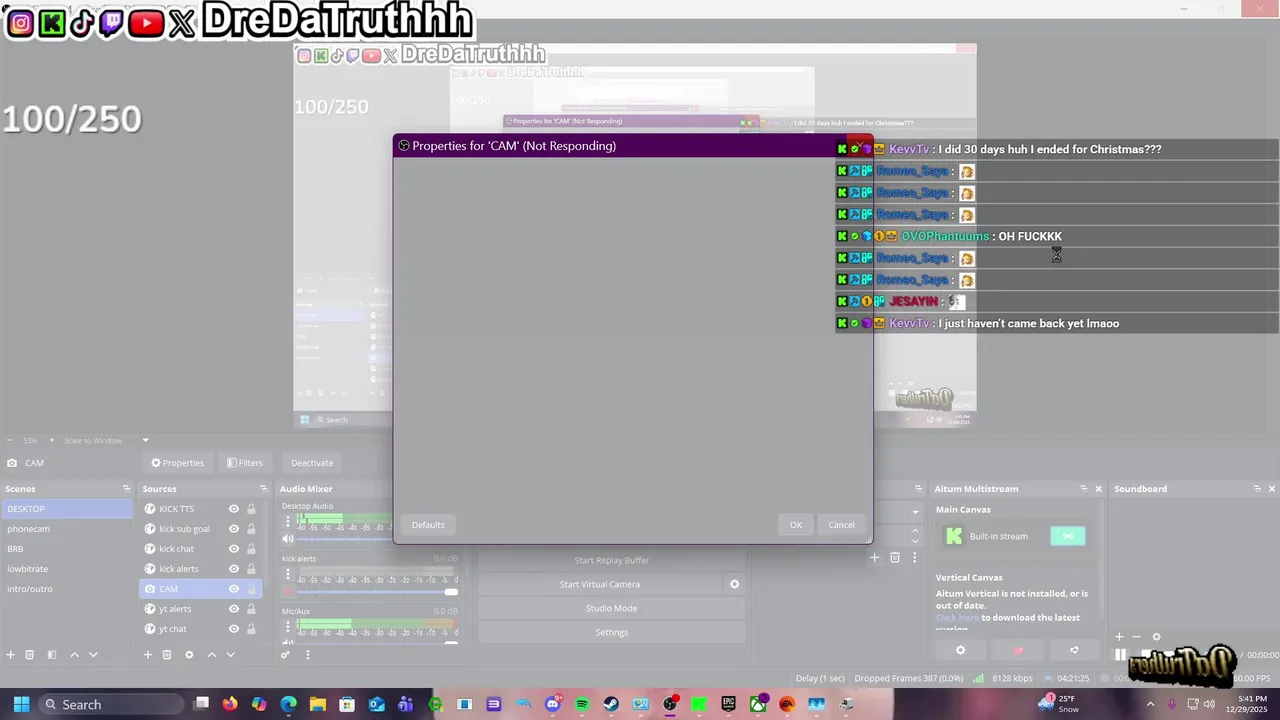Open Mic/Aux three-dot options menu

click(288, 628)
